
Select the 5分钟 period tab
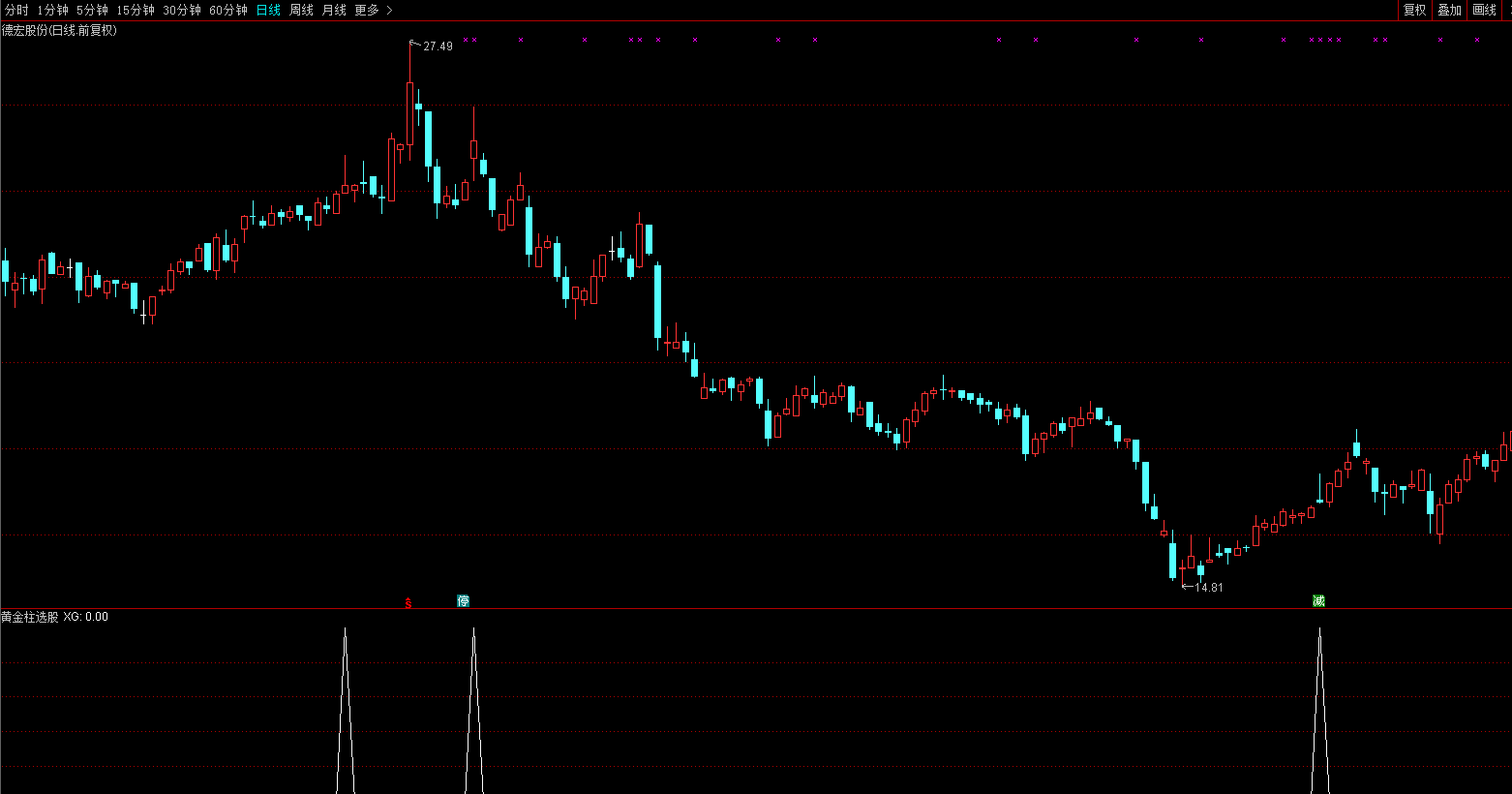coord(92,10)
